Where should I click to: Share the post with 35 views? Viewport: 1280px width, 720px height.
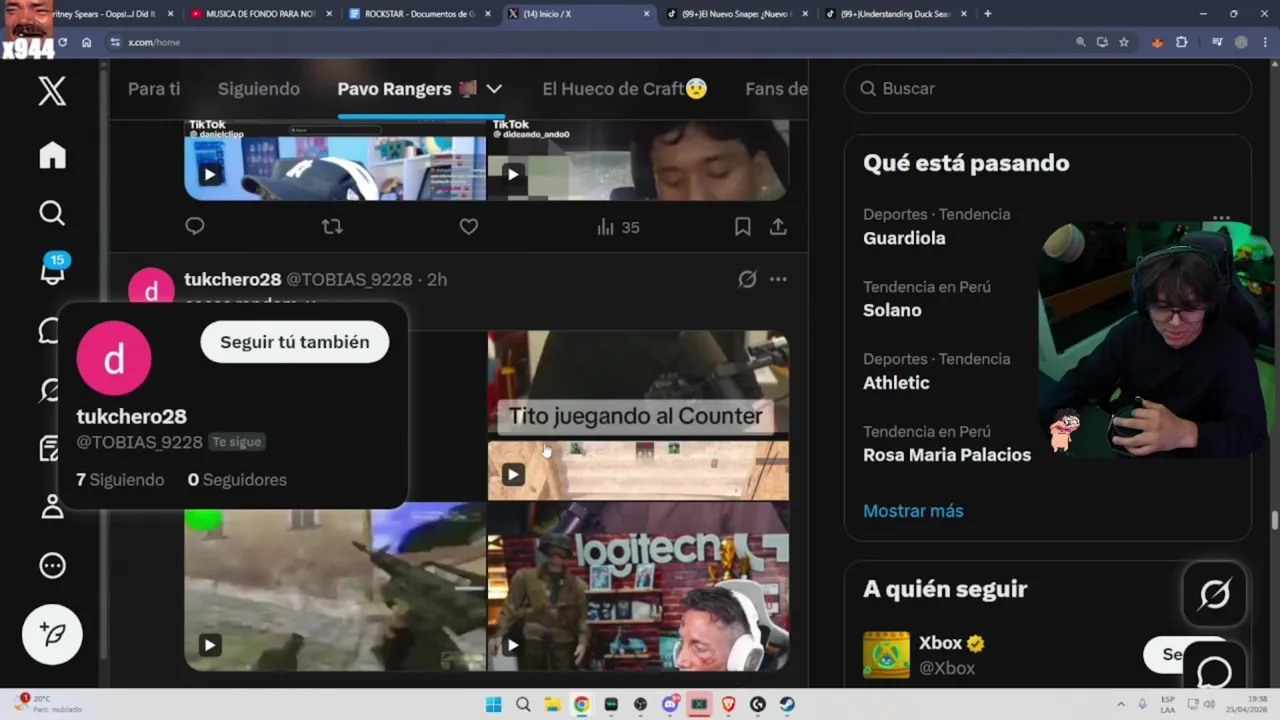pyautogui.click(x=778, y=227)
